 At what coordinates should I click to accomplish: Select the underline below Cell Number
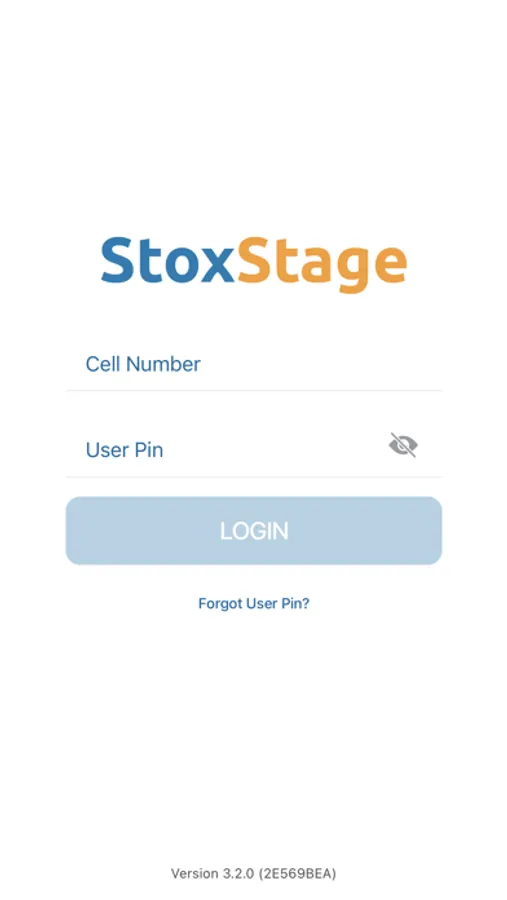[x=254, y=391]
